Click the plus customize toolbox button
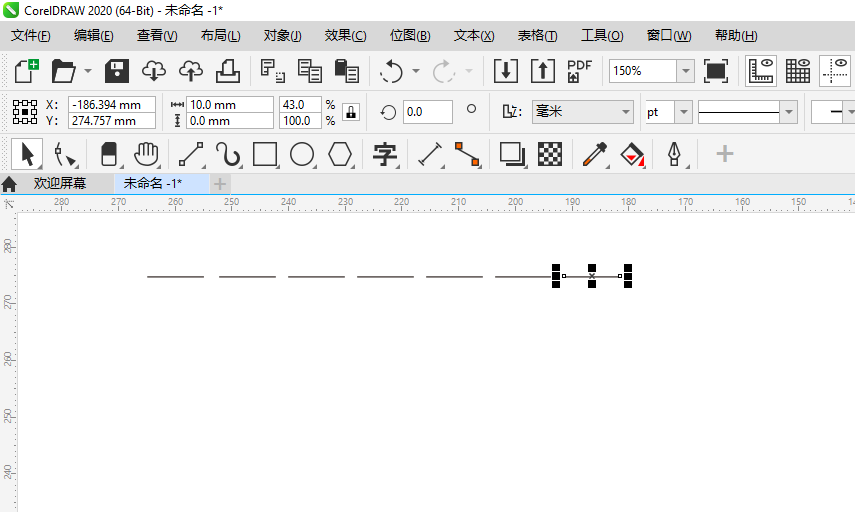The height and width of the screenshot is (512, 855). coord(725,154)
